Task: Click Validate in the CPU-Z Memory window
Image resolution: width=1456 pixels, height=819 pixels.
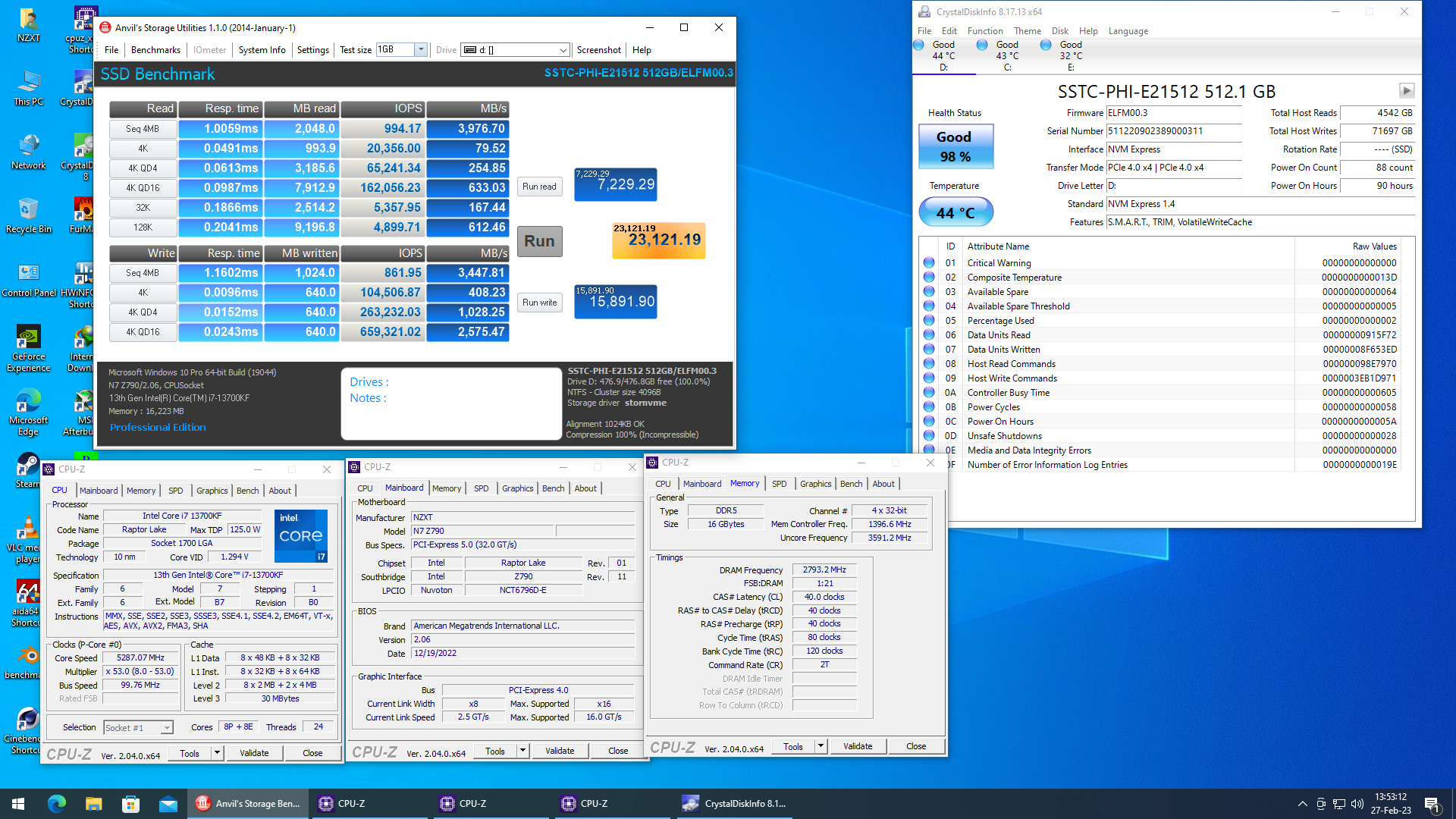Action: click(x=857, y=745)
